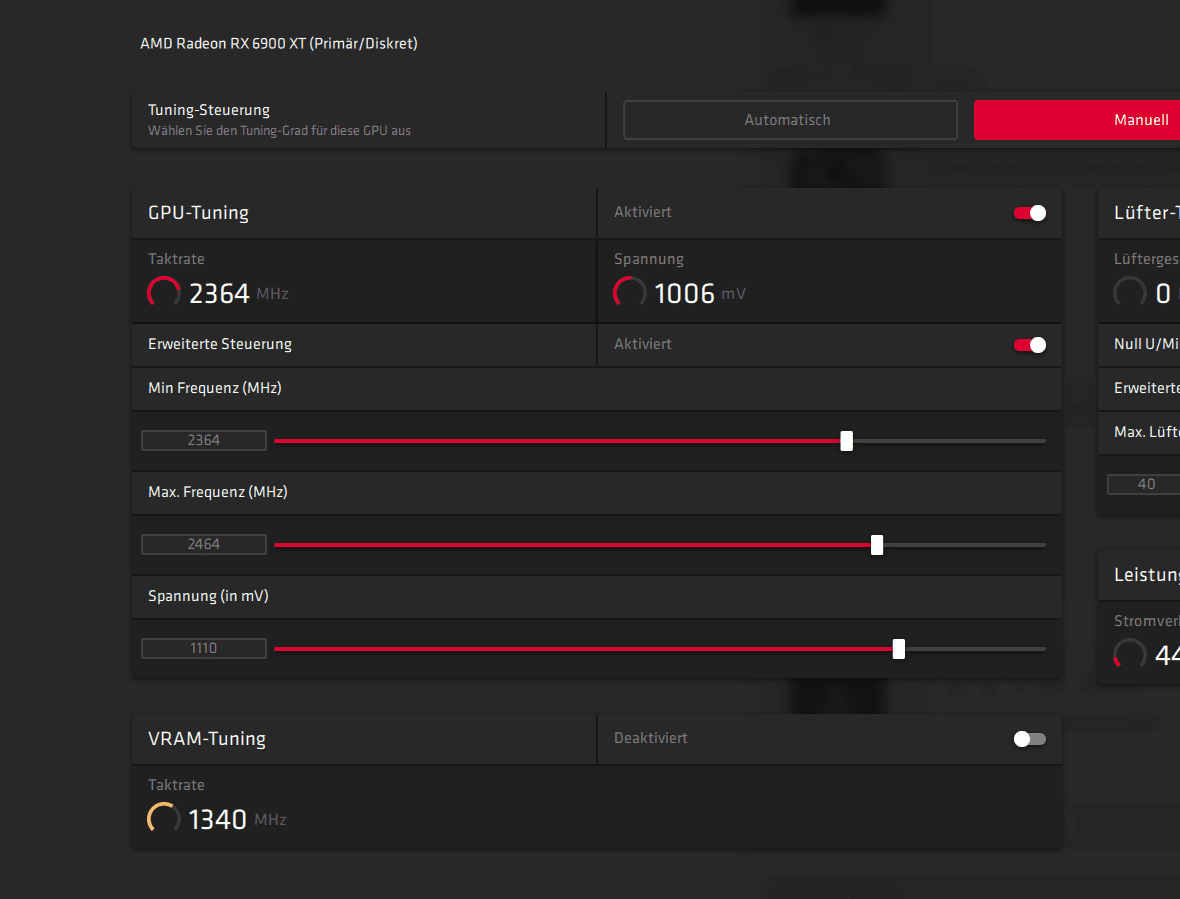1180x899 pixels.
Task: Toggle Erweiterte Steuerung switch
Action: [1029, 345]
